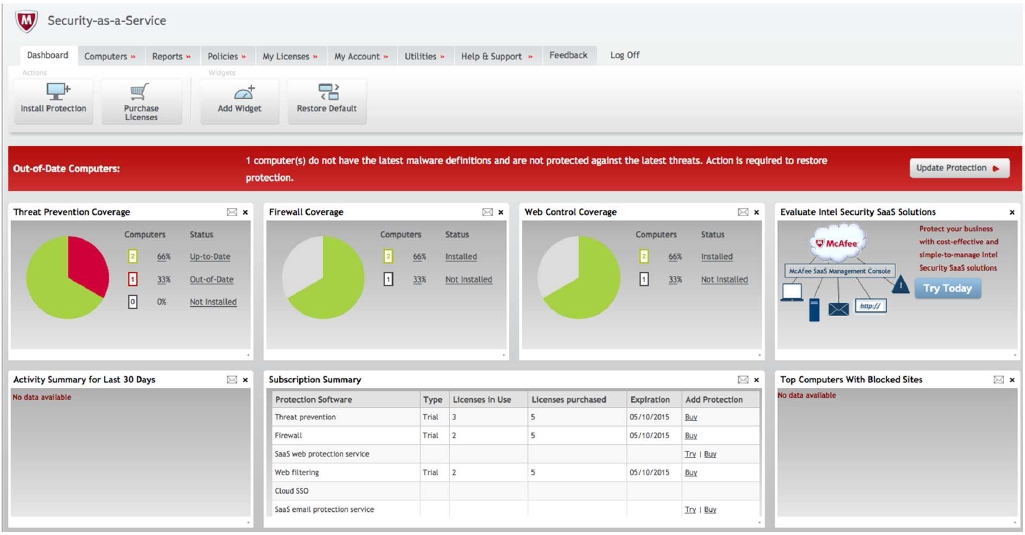Open the Reports menu
Viewport: 1025px width, 535px height.
[x=171, y=56]
